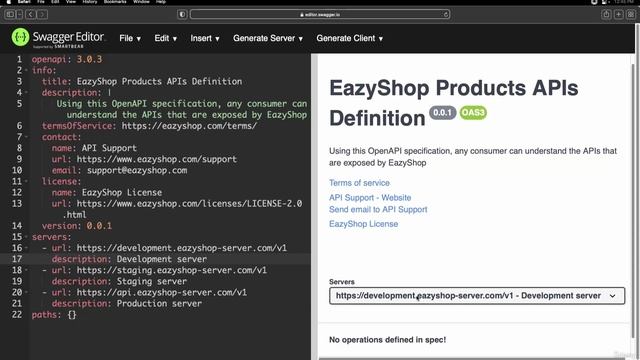Place cursor on 'openapi: 3.0.3' line
The image size is (640, 360).
point(67,59)
